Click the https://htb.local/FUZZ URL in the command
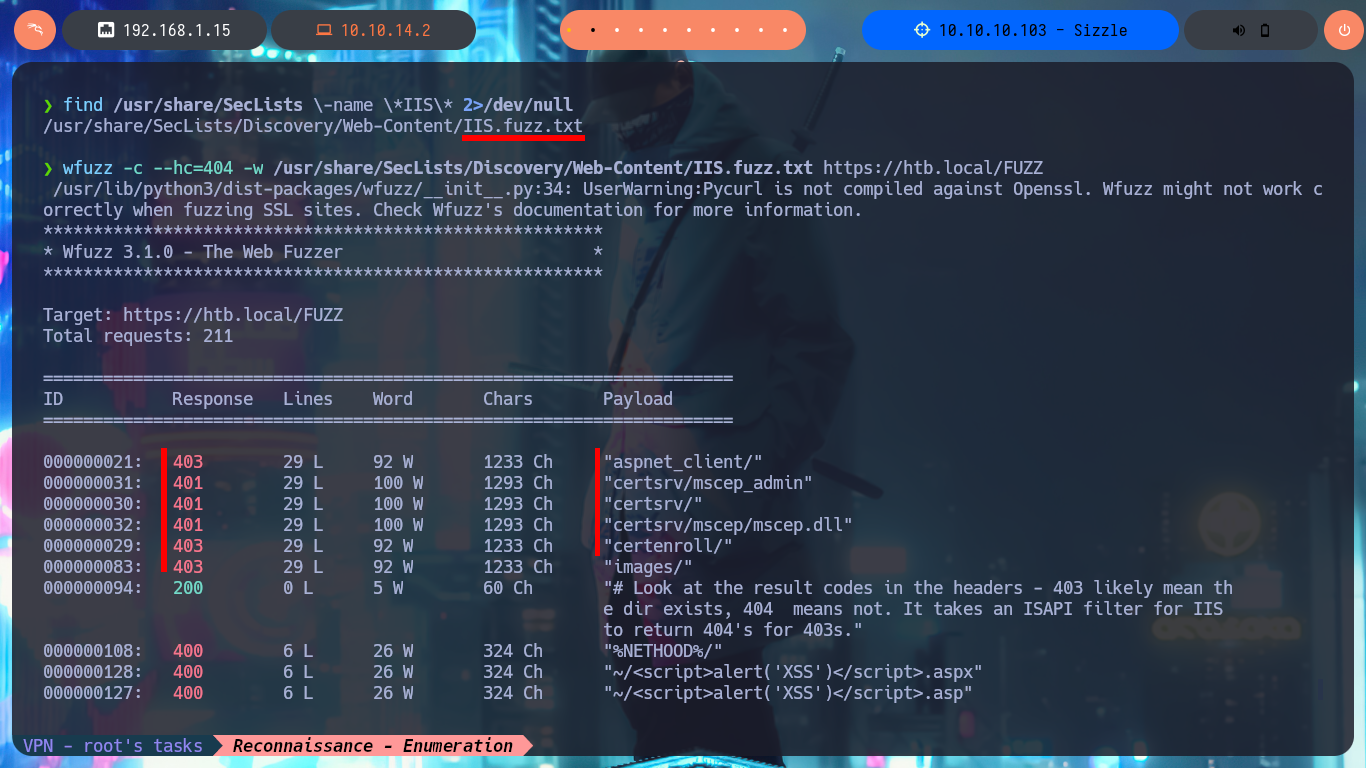 [x=932, y=167]
